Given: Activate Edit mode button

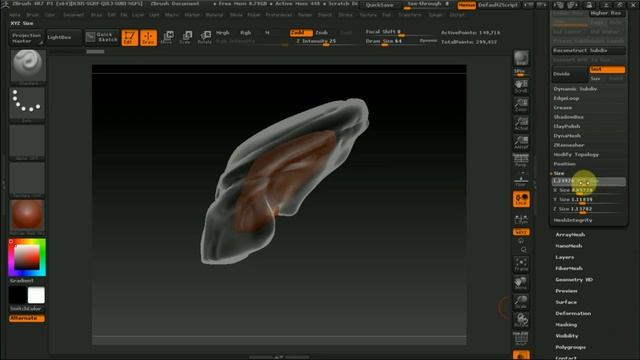Looking at the screenshot, I should pos(130,38).
